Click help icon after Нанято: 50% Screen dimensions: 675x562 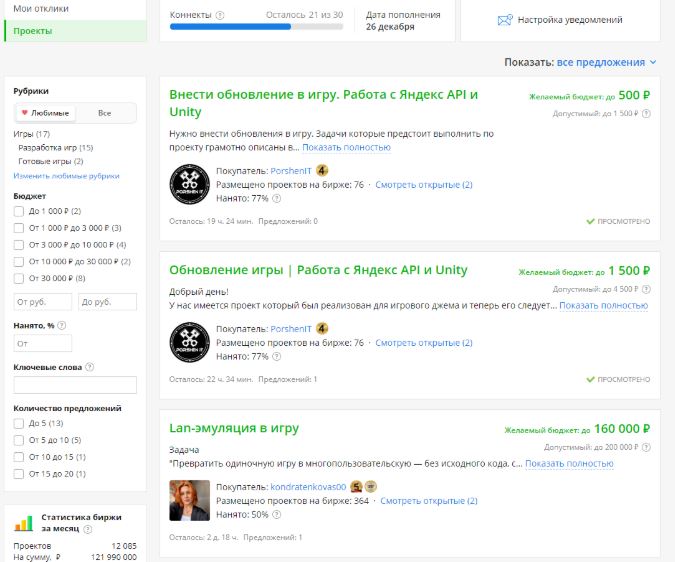tap(277, 514)
